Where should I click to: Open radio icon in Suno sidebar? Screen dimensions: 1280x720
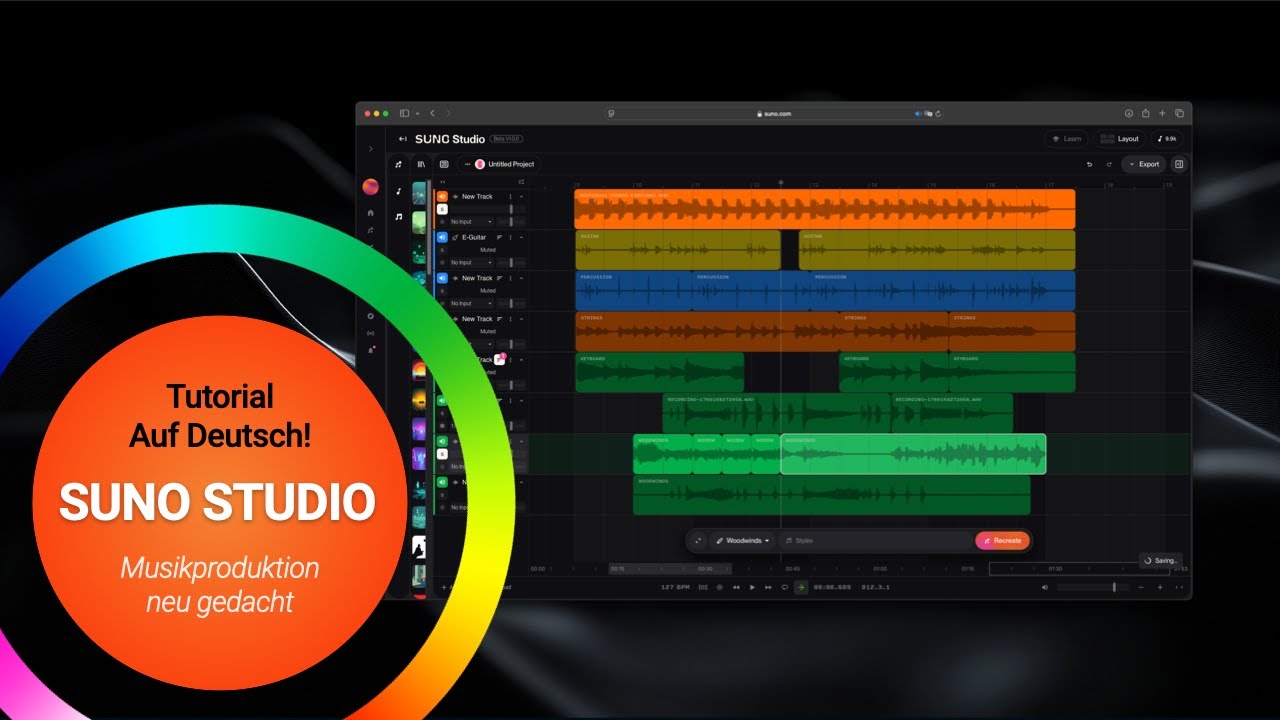[370, 333]
